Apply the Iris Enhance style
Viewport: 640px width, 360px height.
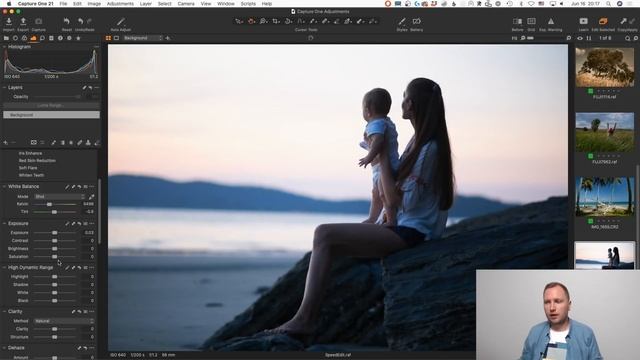coord(30,153)
